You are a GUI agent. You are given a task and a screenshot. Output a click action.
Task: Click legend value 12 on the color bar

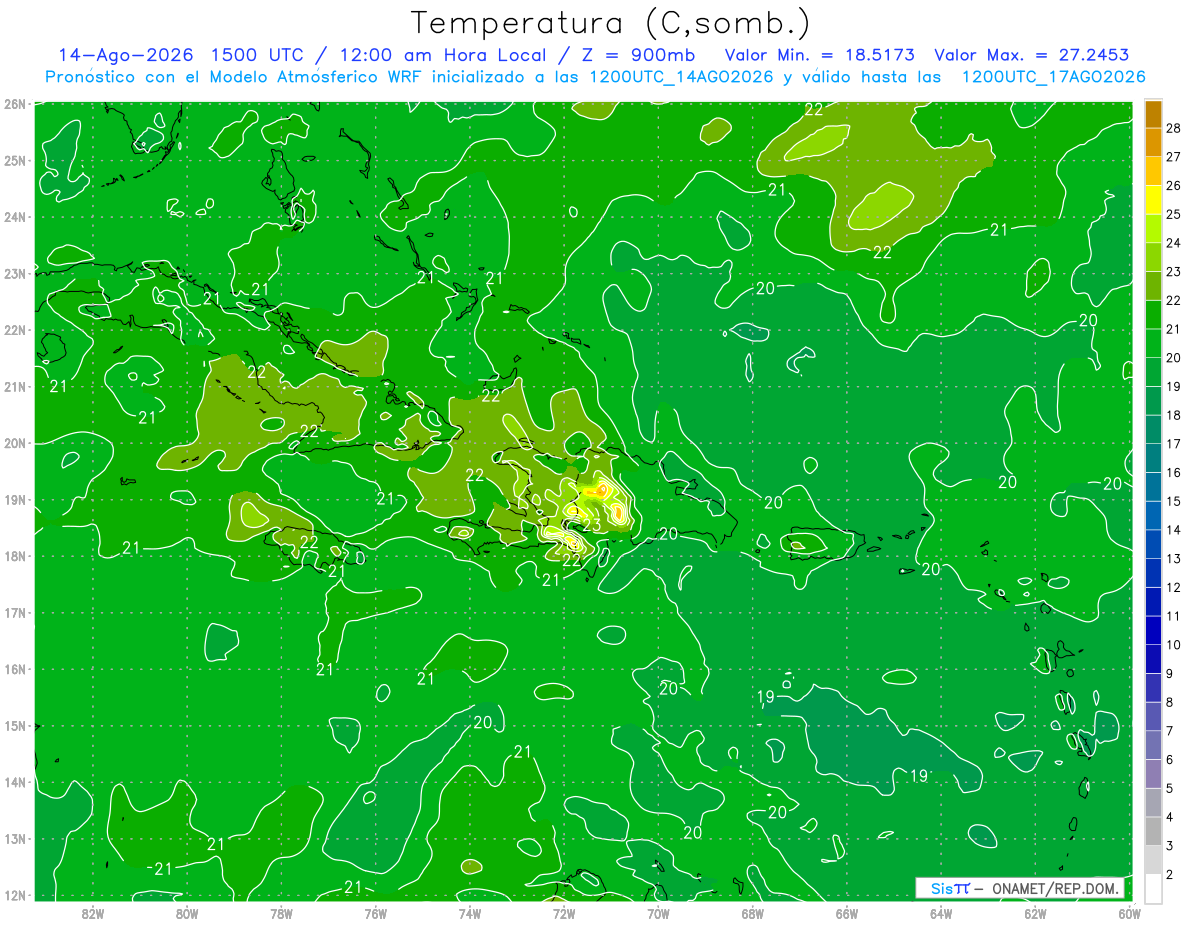(x=1173, y=587)
